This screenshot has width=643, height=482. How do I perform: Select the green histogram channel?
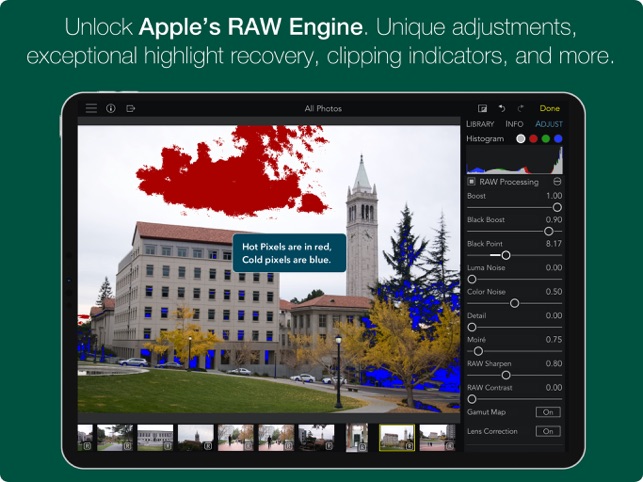point(545,139)
